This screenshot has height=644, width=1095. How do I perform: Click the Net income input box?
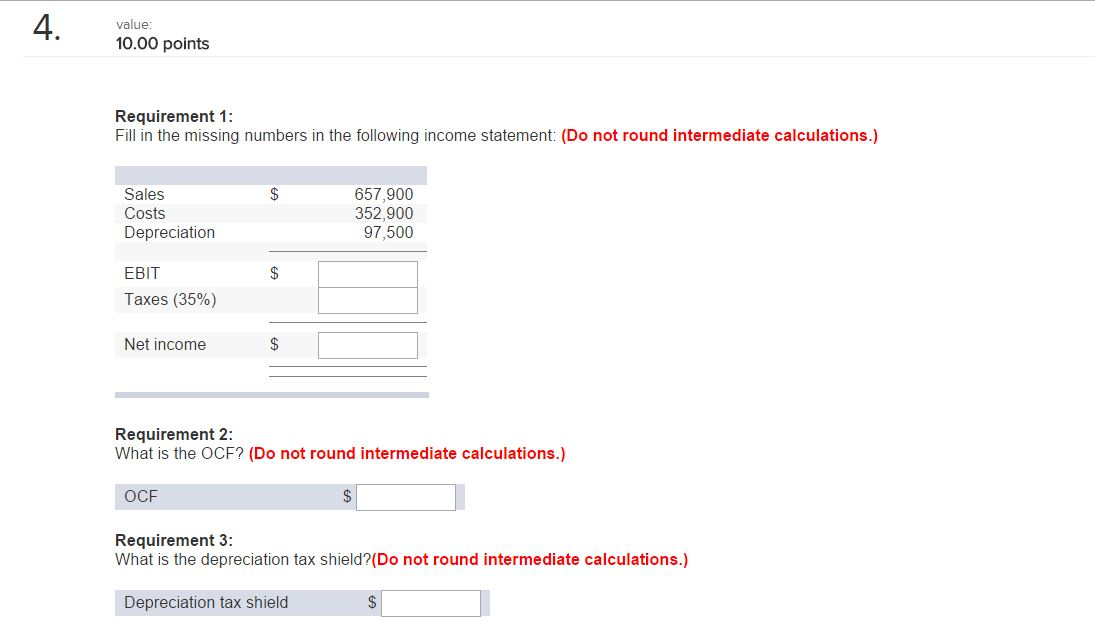[368, 345]
